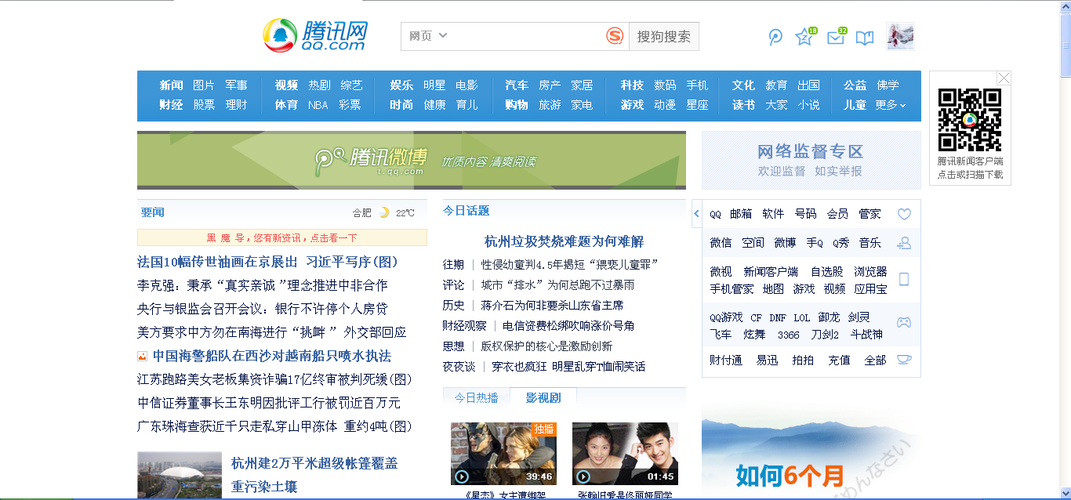Image resolution: width=1071 pixels, height=500 pixels.
Task: Expand the 更多 navigation dropdown
Action: [891, 105]
